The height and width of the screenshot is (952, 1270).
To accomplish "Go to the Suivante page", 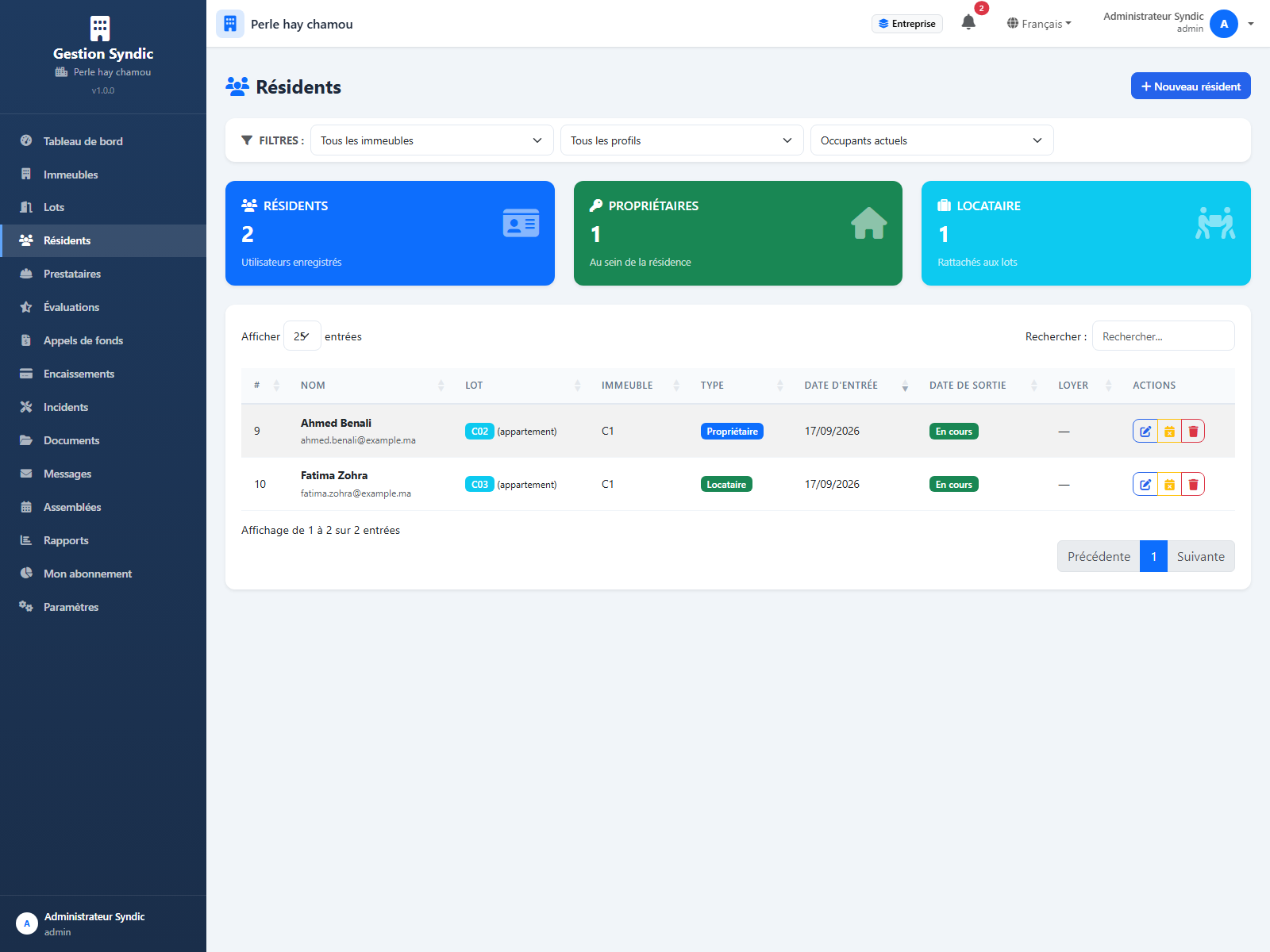I will pyautogui.click(x=1200, y=556).
